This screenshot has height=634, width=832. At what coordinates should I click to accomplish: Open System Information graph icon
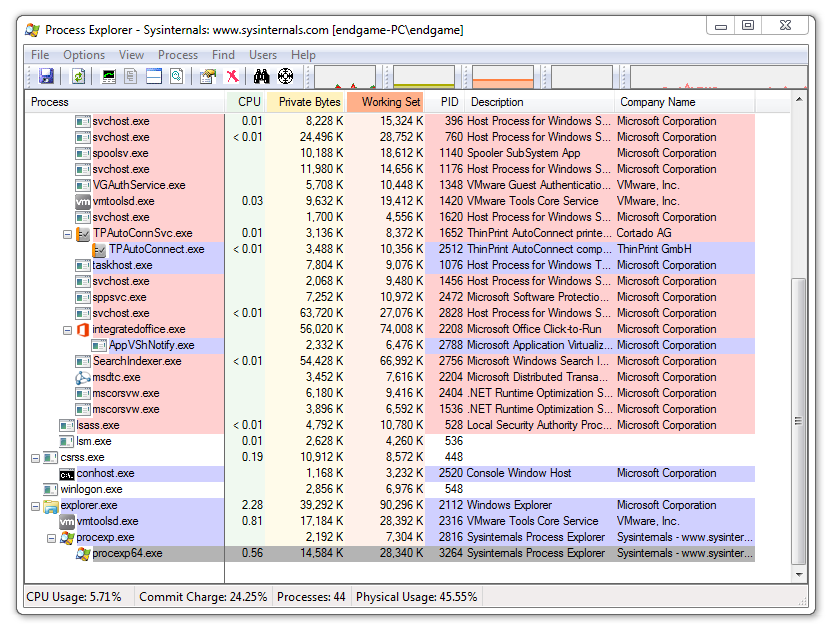[109, 76]
